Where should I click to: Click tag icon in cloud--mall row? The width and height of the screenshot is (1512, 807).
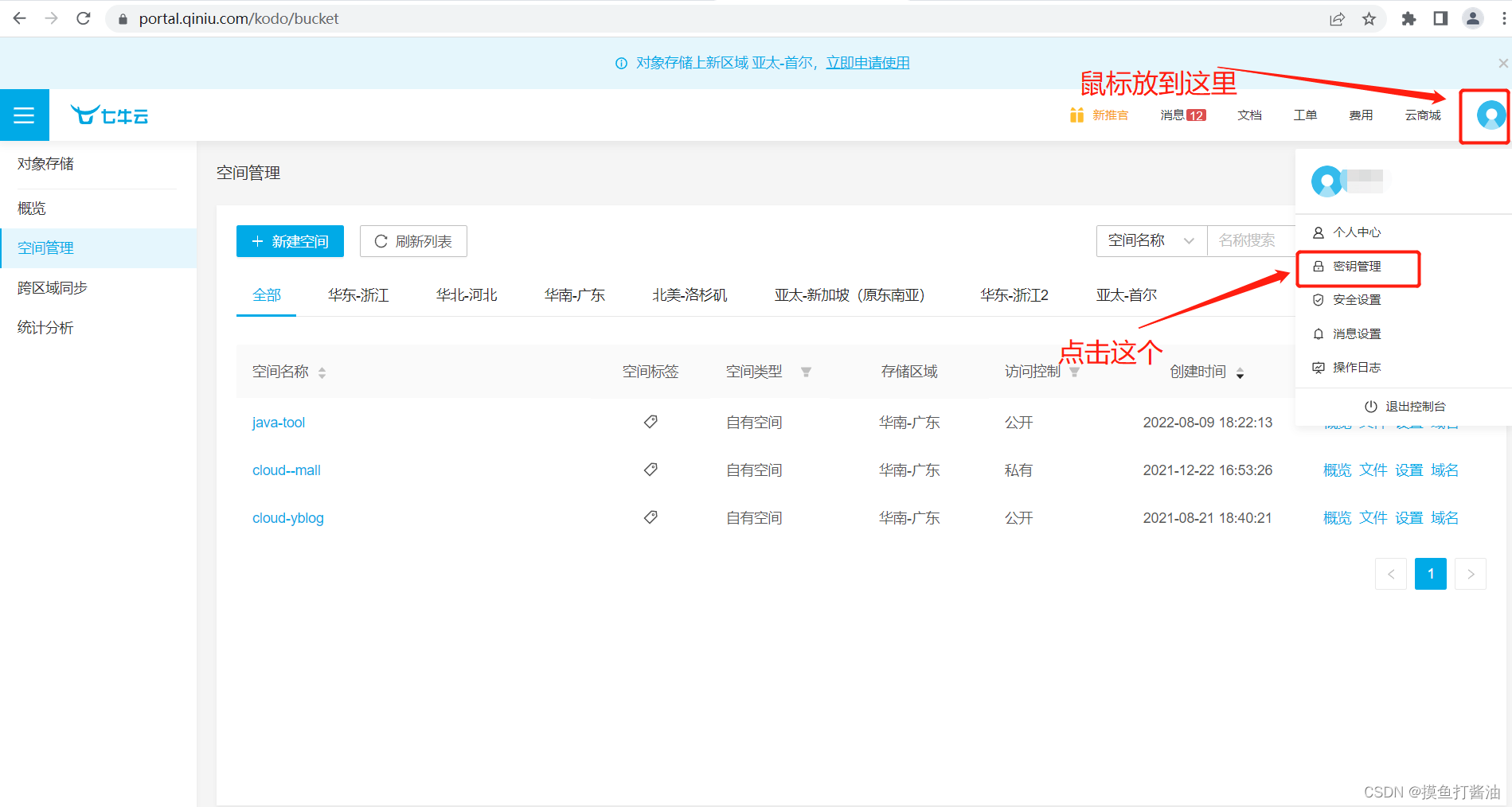651,470
